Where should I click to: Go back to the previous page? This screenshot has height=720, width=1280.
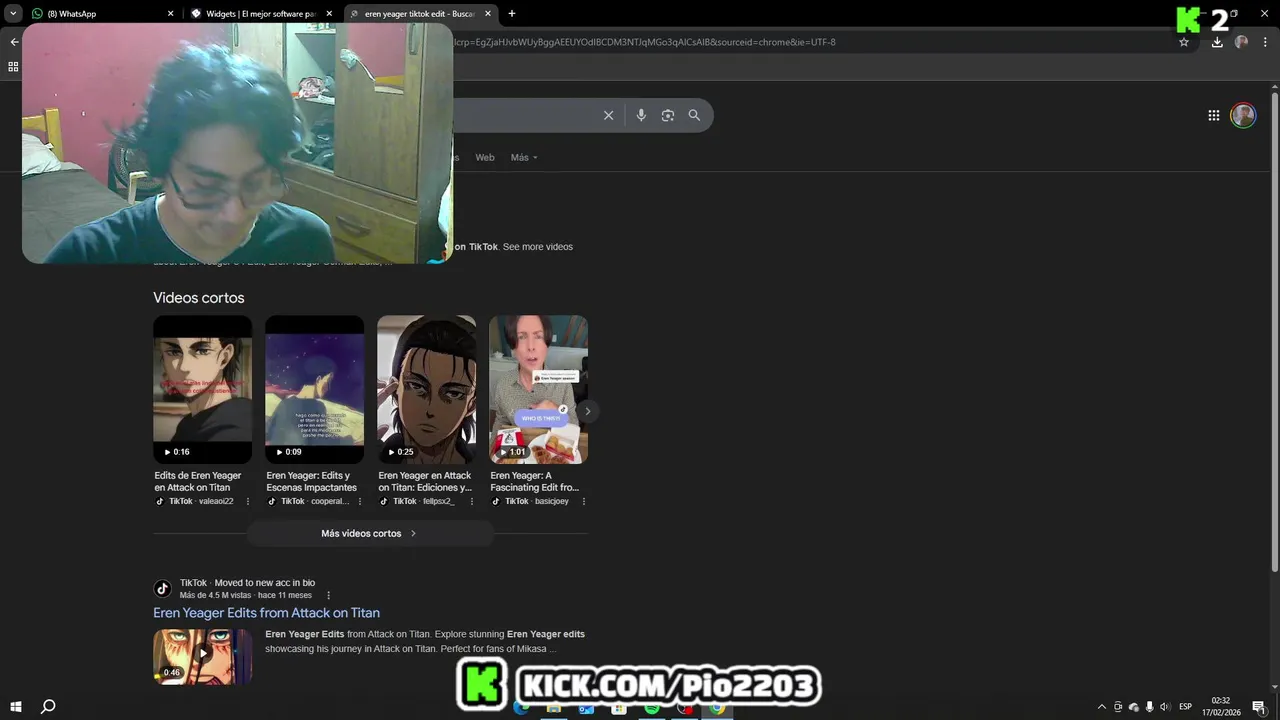[14, 42]
